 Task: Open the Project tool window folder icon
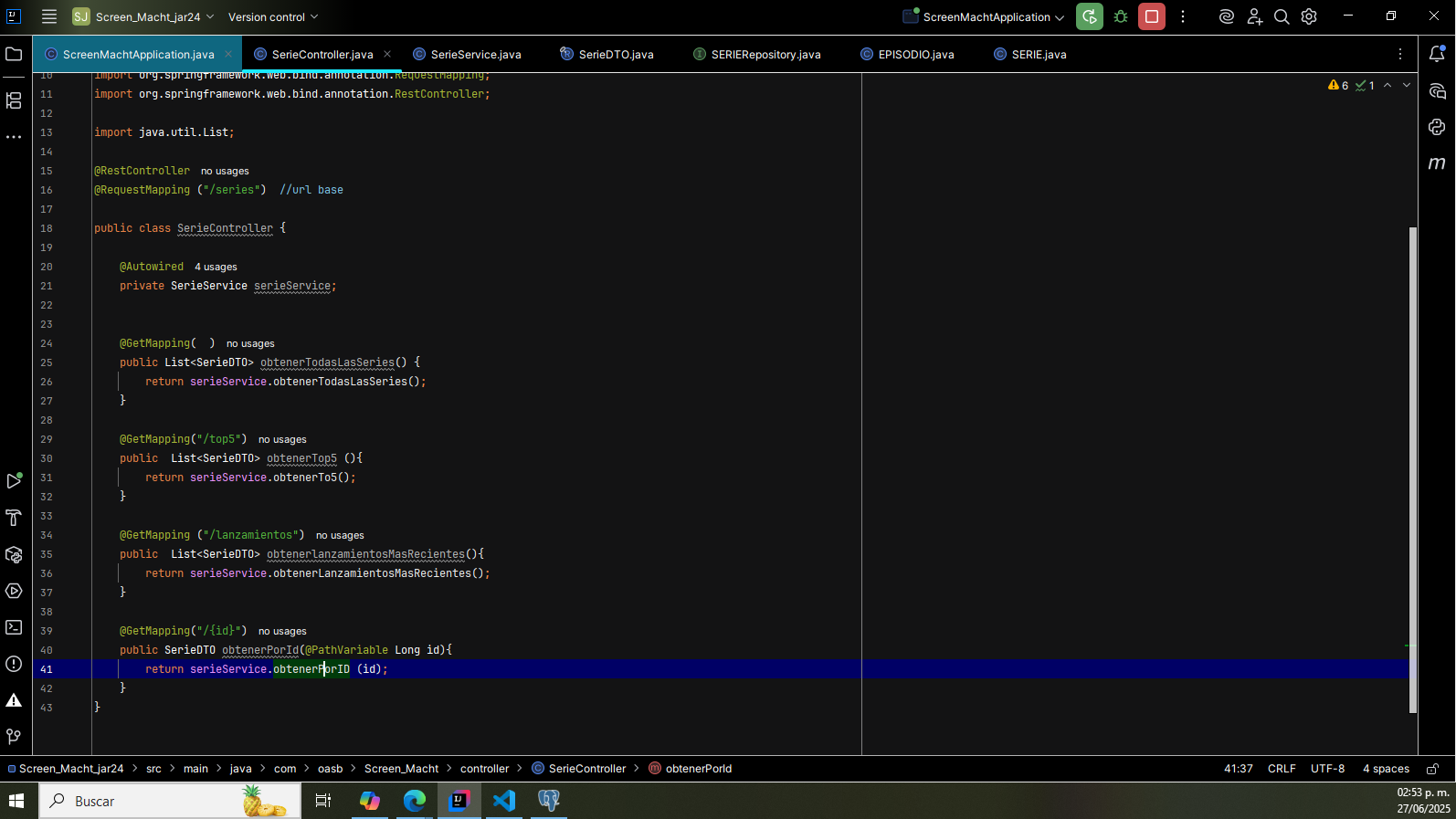pos(14,55)
